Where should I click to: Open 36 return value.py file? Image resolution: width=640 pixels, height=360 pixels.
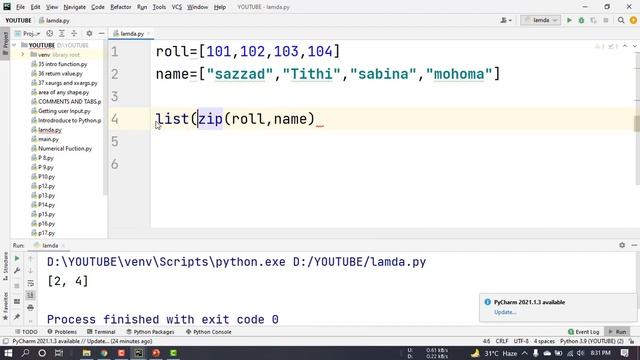coord(60,73)
